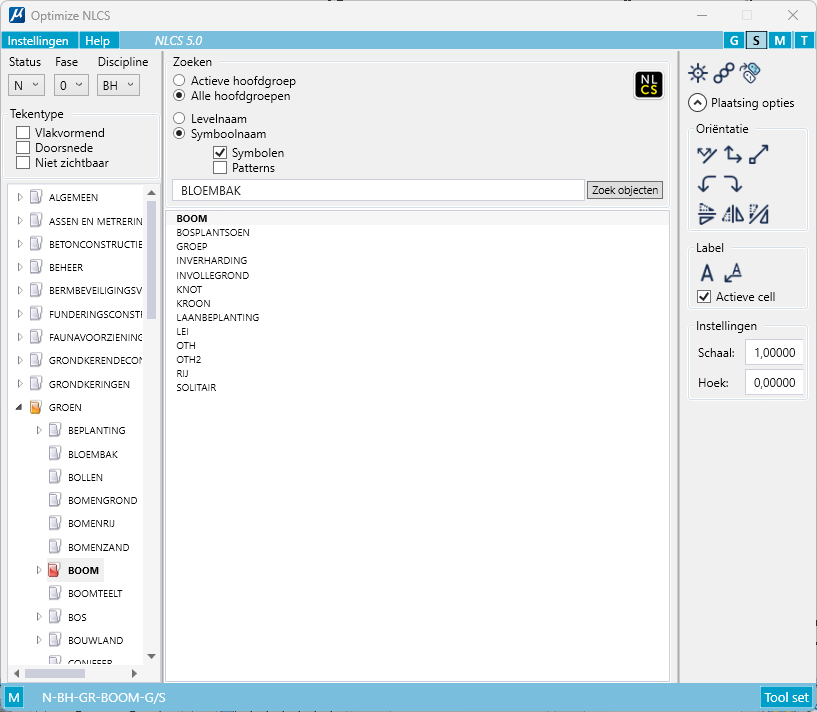Select the Actieve hoofdgroep radio button

click(179, 80)
